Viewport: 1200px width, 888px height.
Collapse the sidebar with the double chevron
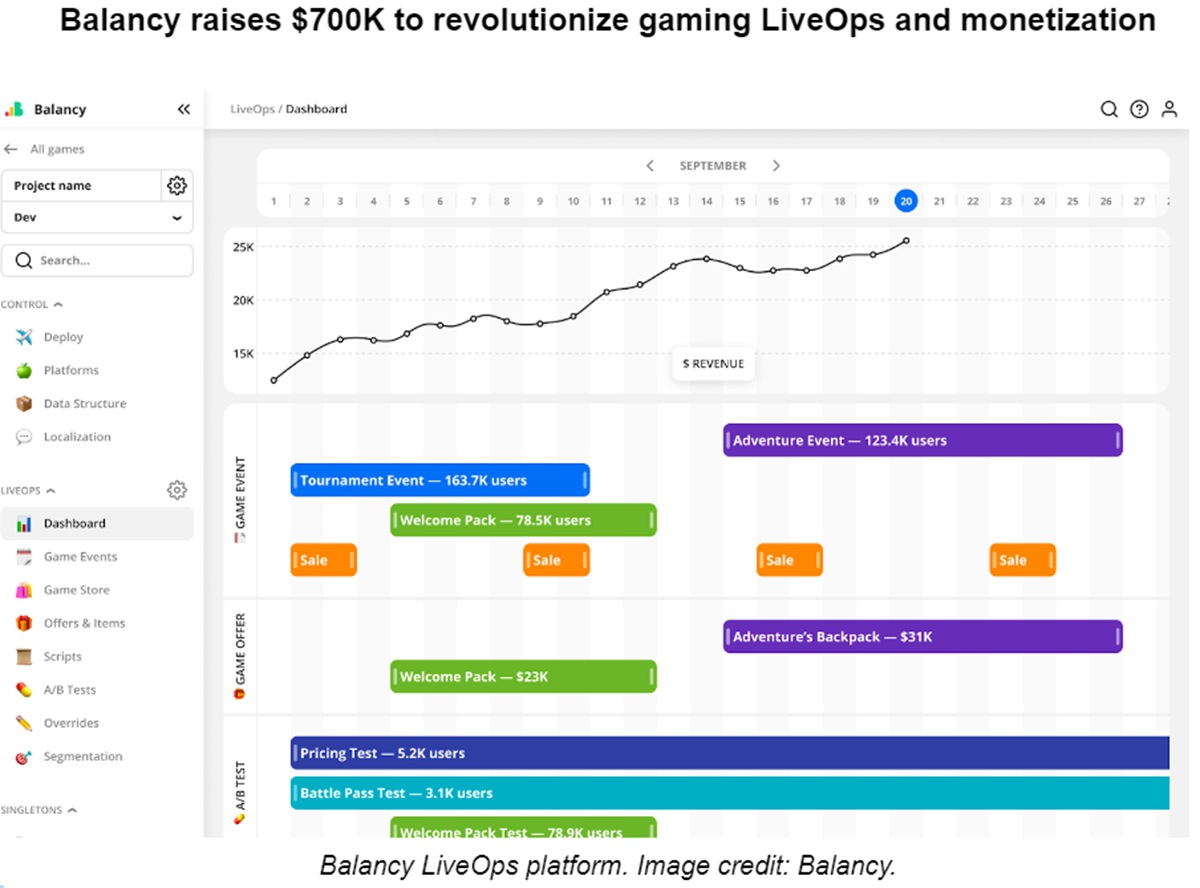[x=183, y=109]
